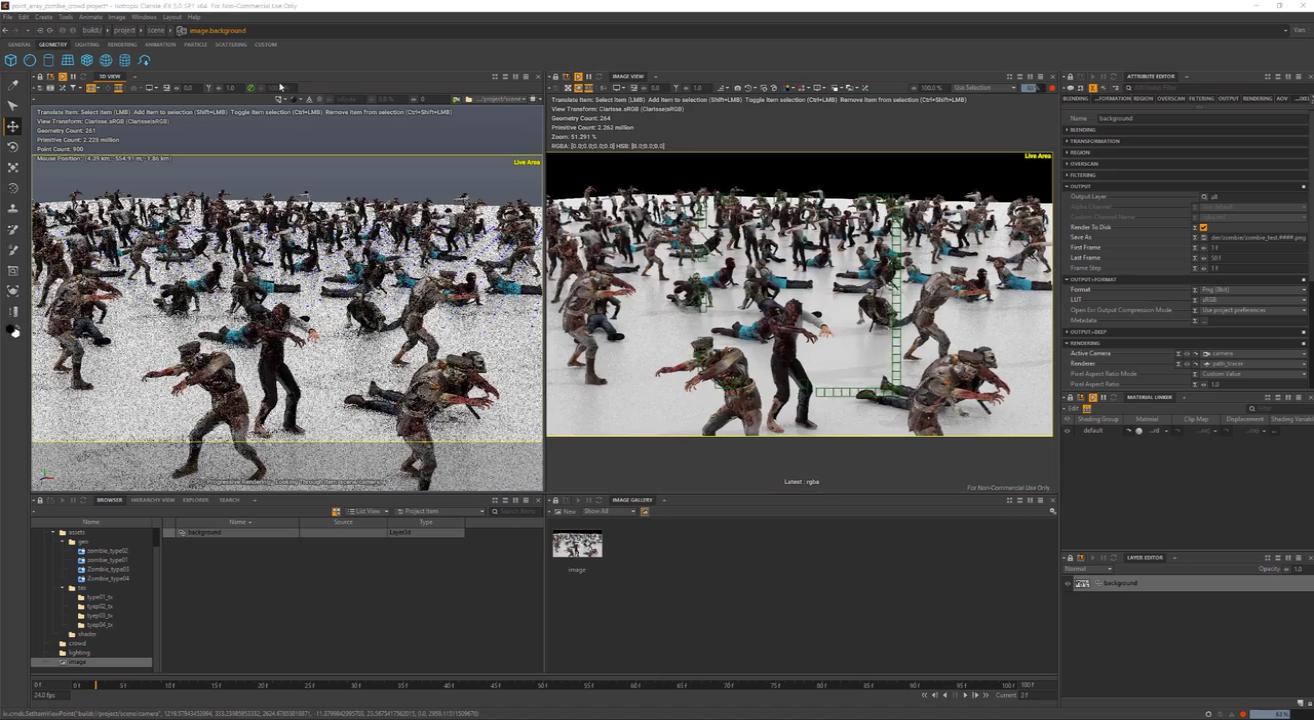Open the browse icon next to Save As
Image resolution: width=1314 pixels, height=720 pixels.
point(1206,237)
